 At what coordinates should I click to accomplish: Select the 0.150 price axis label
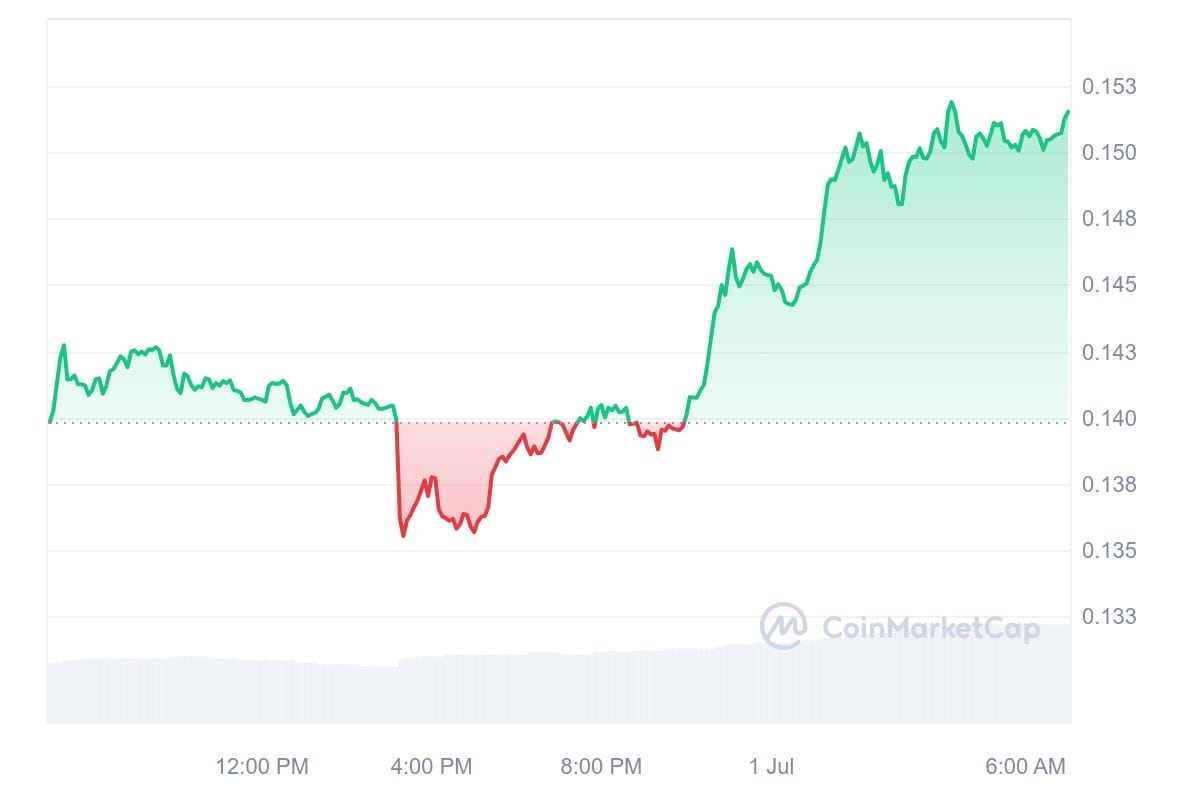[1110, 153]
